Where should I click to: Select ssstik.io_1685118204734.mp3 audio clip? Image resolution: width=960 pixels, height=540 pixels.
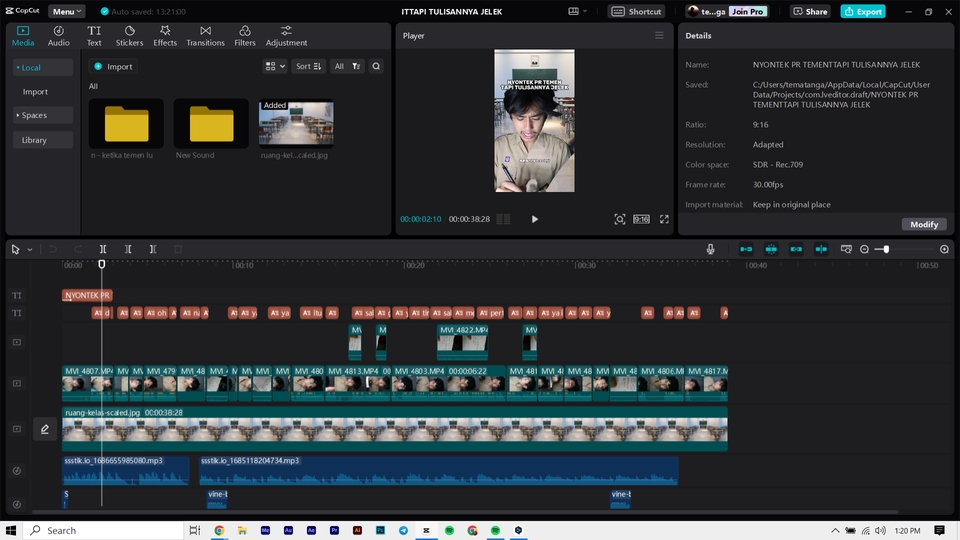pos(438,470)
